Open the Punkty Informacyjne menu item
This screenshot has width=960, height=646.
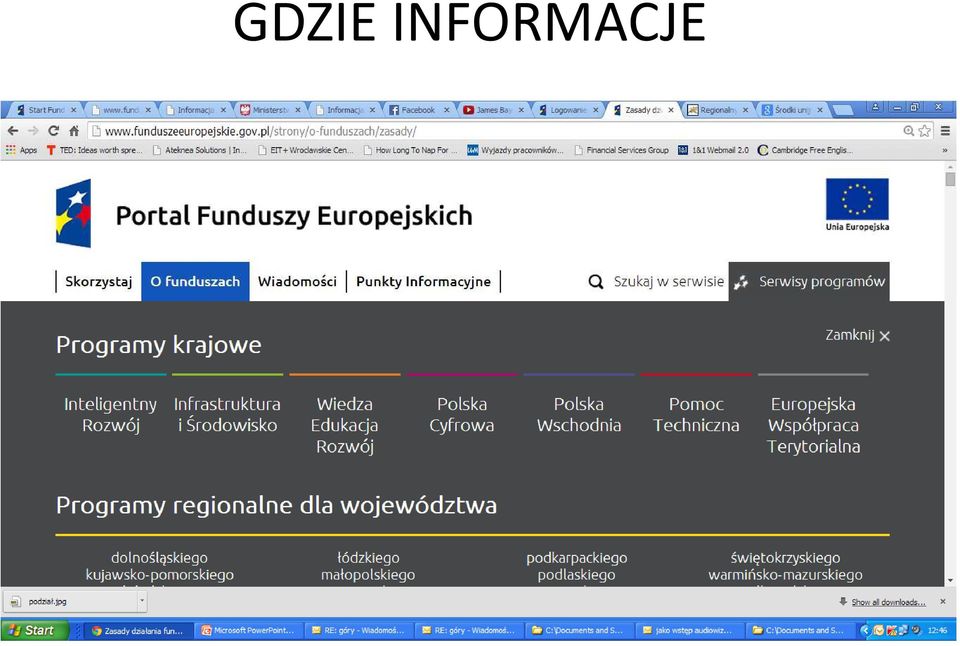click(423, 282)
